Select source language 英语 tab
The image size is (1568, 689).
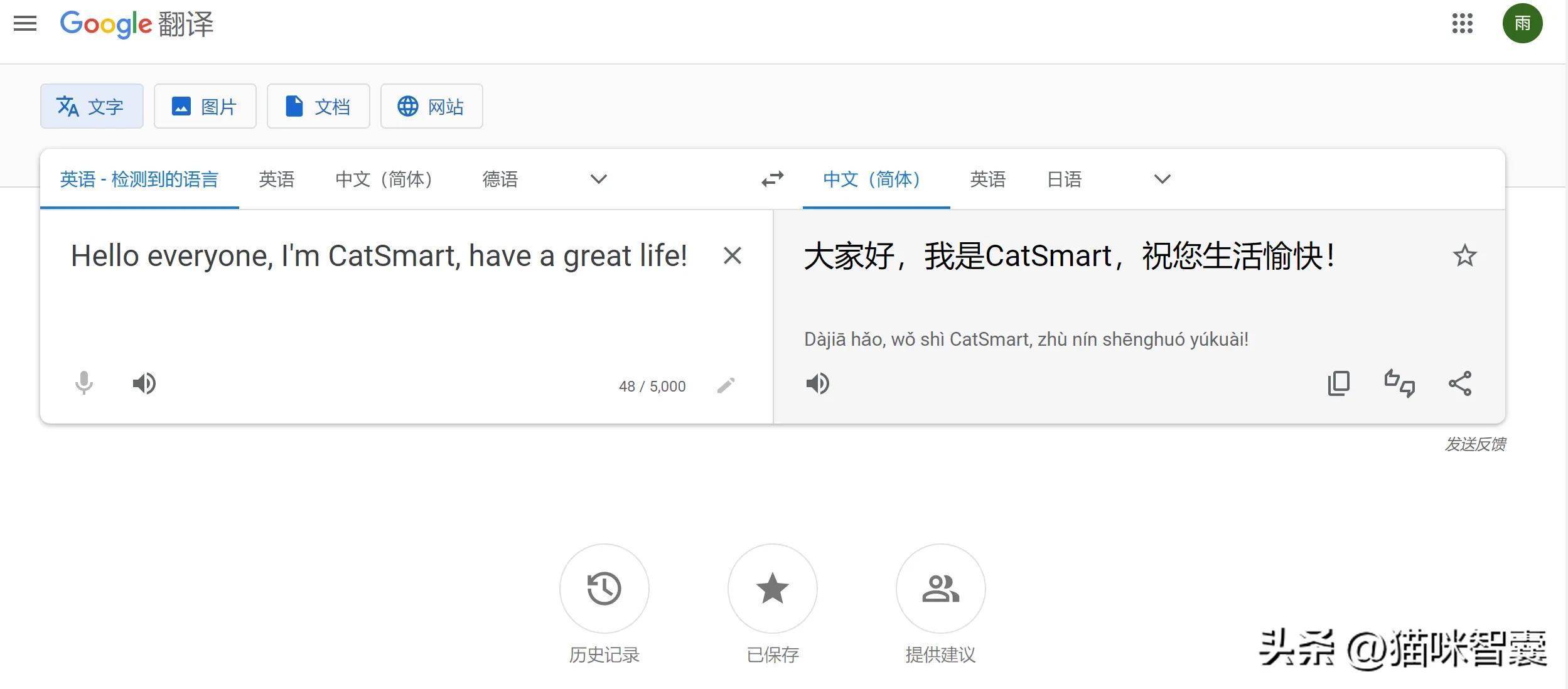(x=277, y=179)
